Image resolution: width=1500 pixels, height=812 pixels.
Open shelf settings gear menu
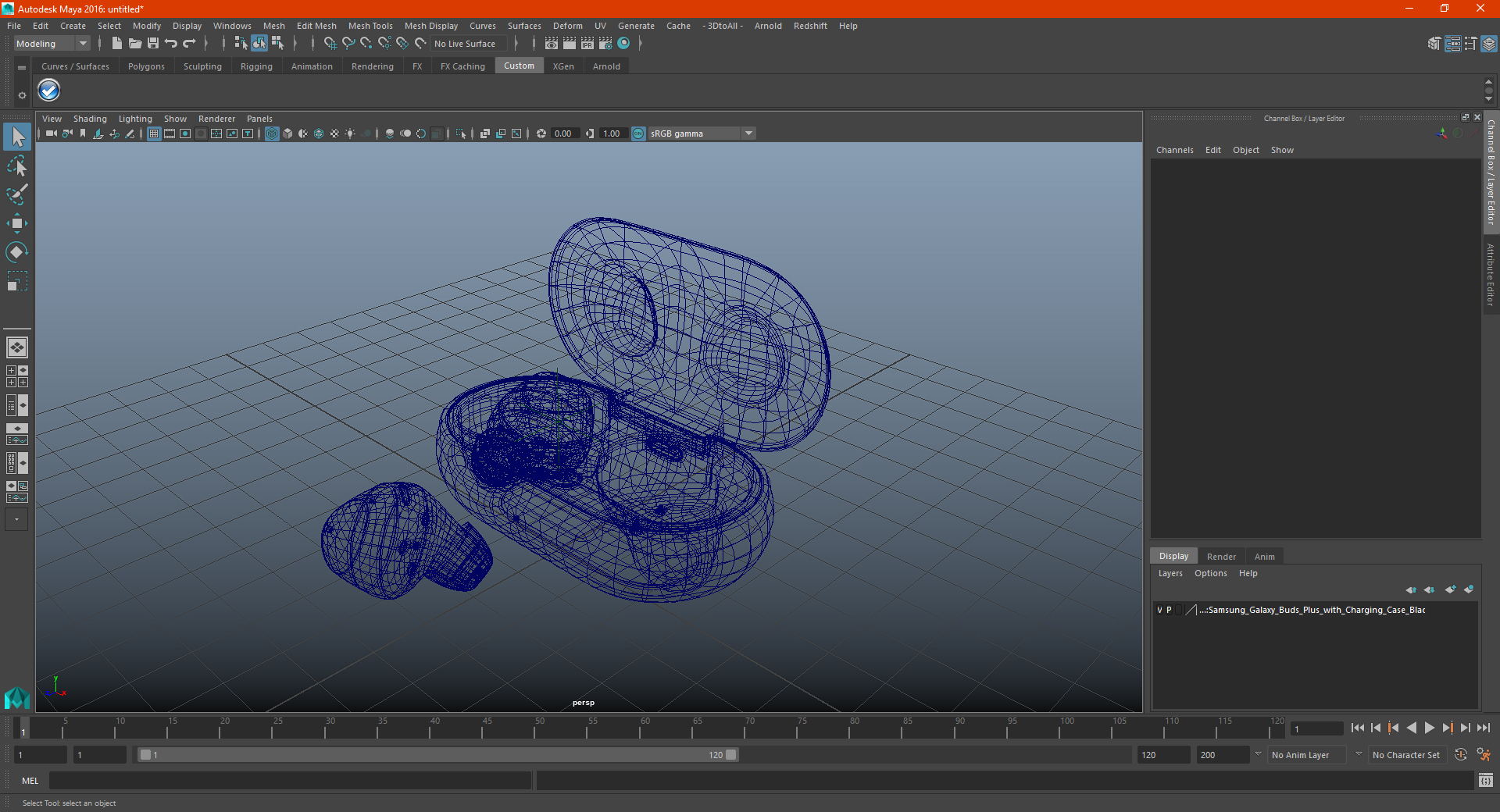click(x=22, y=95)
